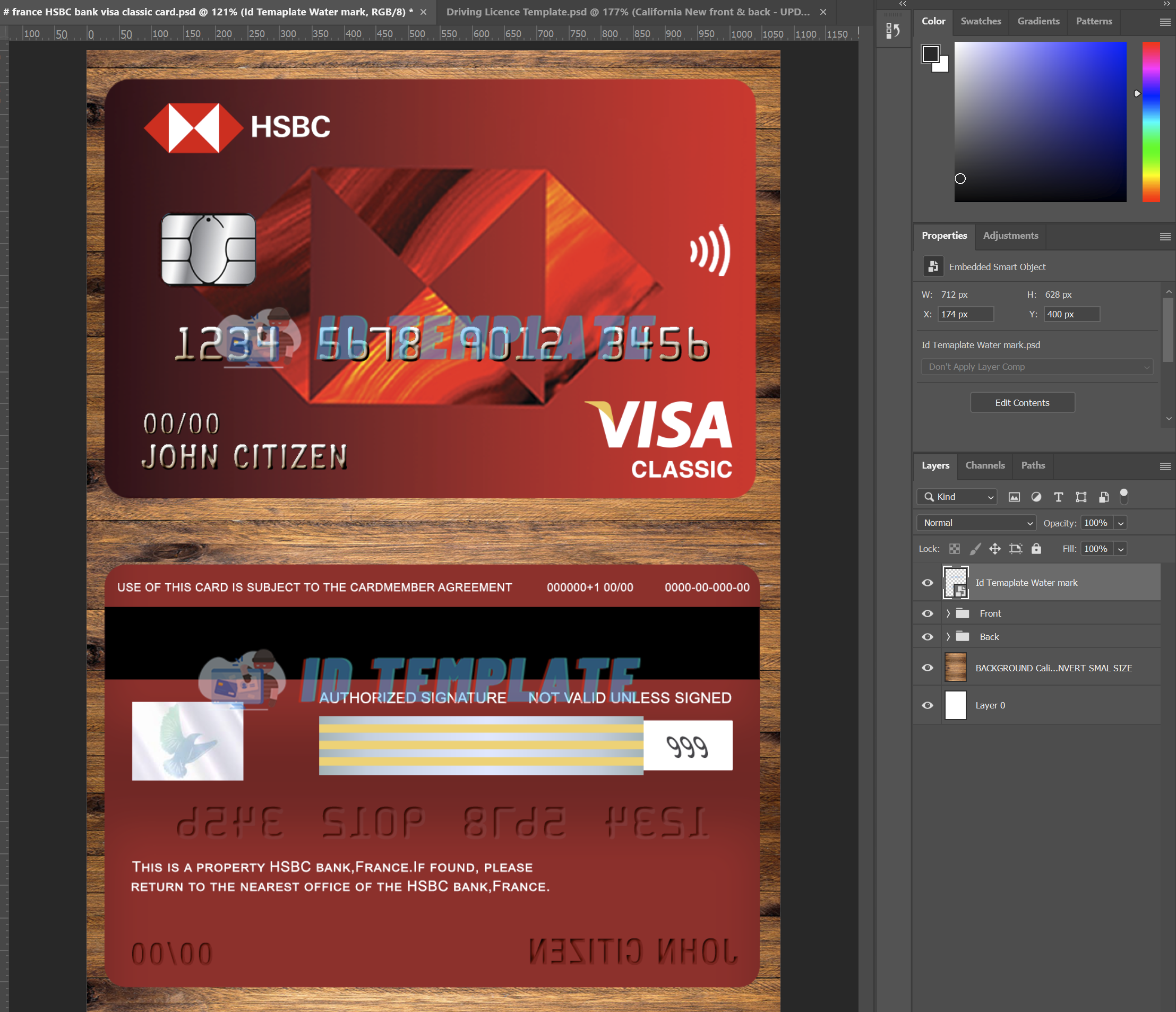Select the Color tab
This screenshot has height=1012, width=1176.
point(933,21)
